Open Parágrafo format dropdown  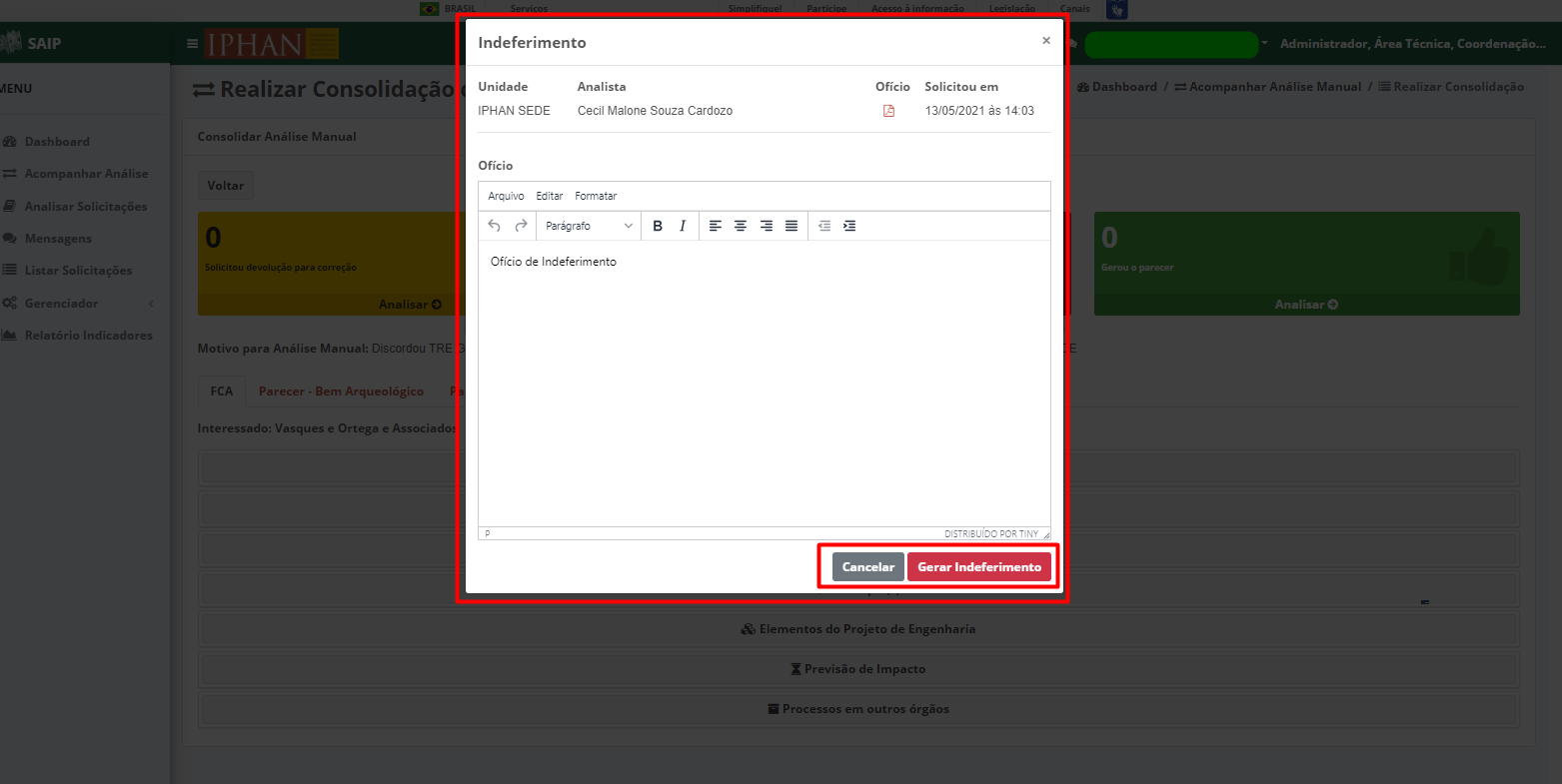tap(589, 226)
